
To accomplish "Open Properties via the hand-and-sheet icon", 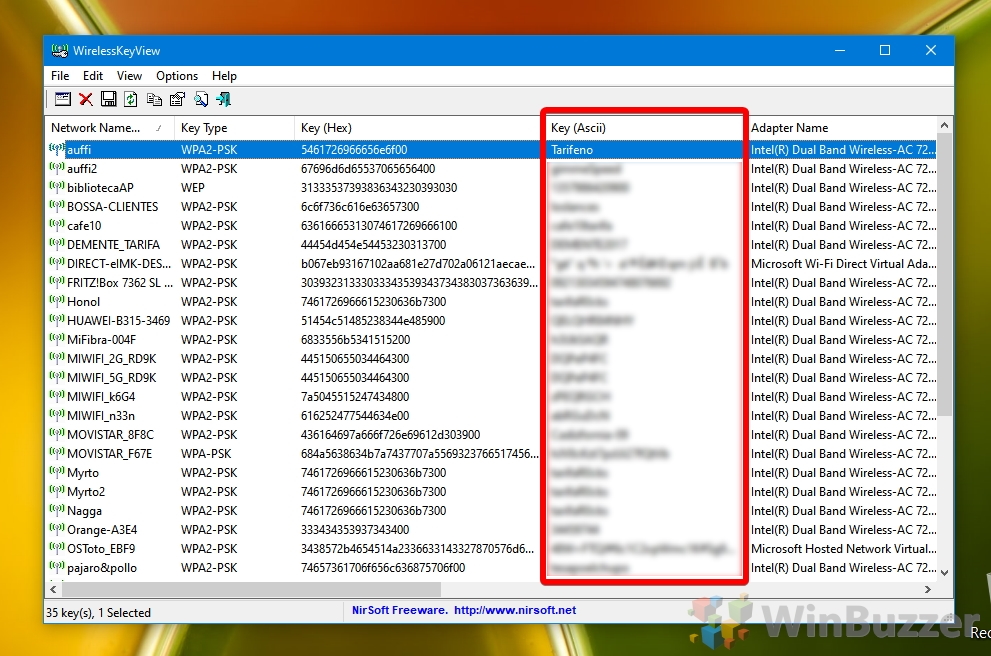I will [178, 99].
